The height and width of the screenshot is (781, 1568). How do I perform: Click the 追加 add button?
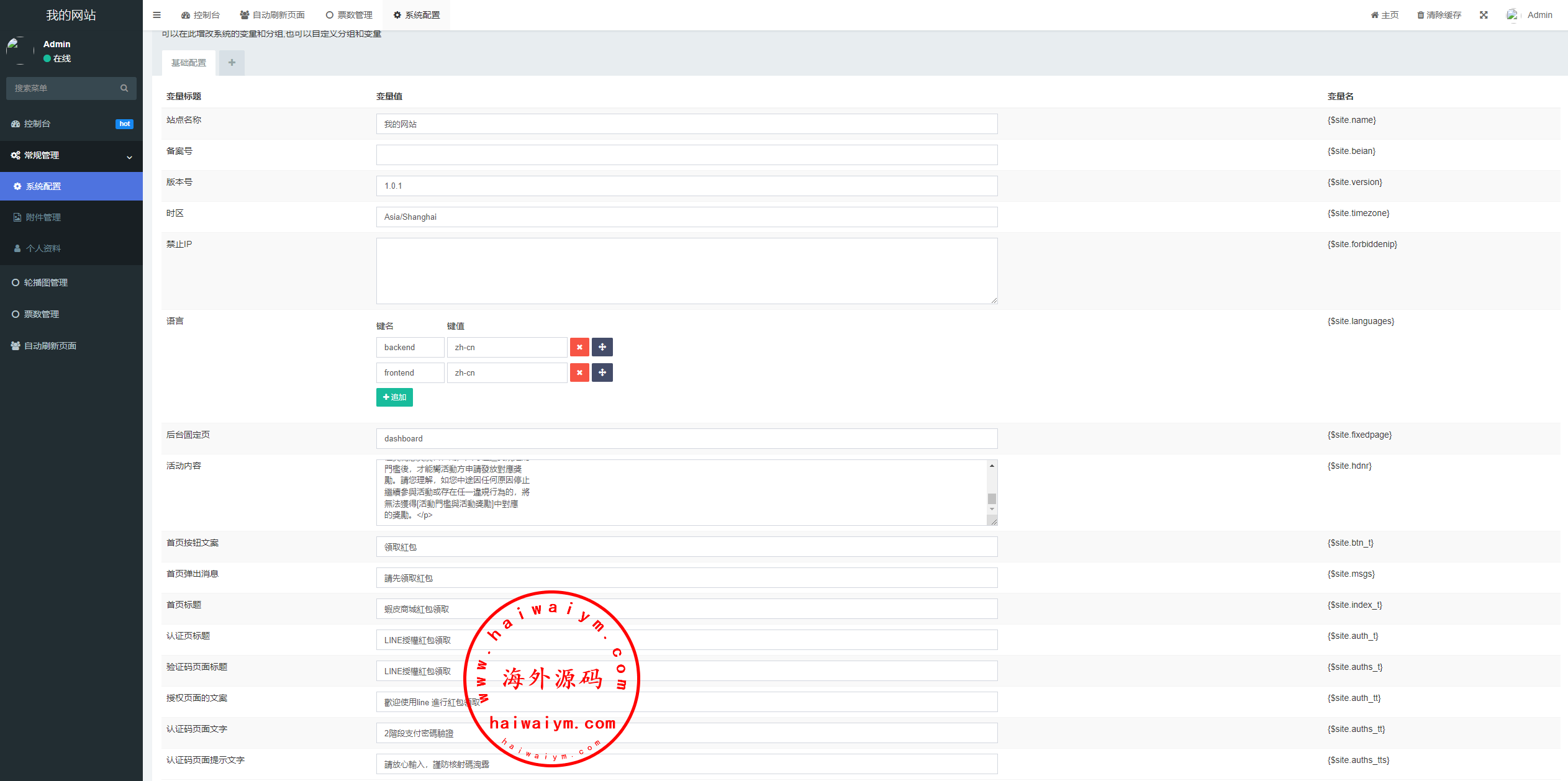[394, 397]
